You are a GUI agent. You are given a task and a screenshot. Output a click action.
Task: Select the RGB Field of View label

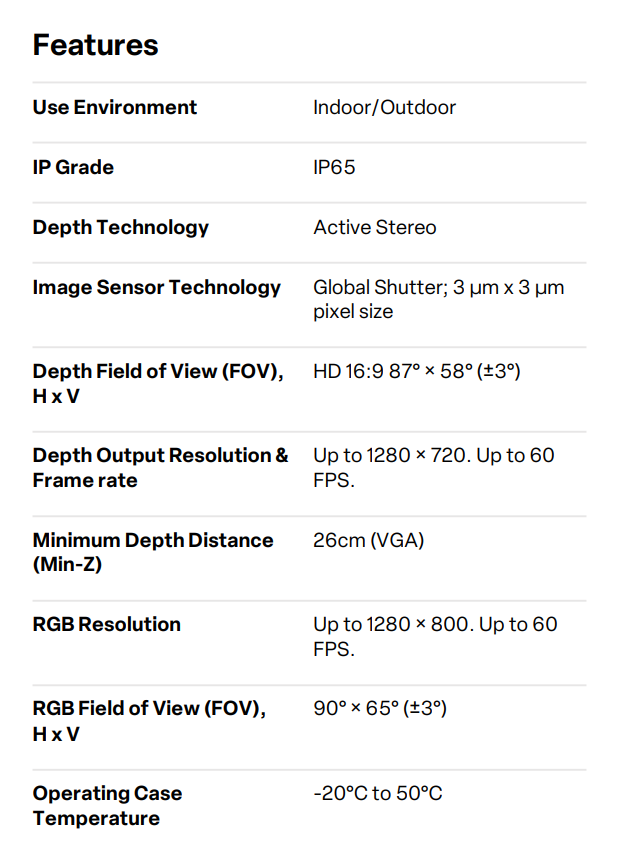tap(149, 721)
